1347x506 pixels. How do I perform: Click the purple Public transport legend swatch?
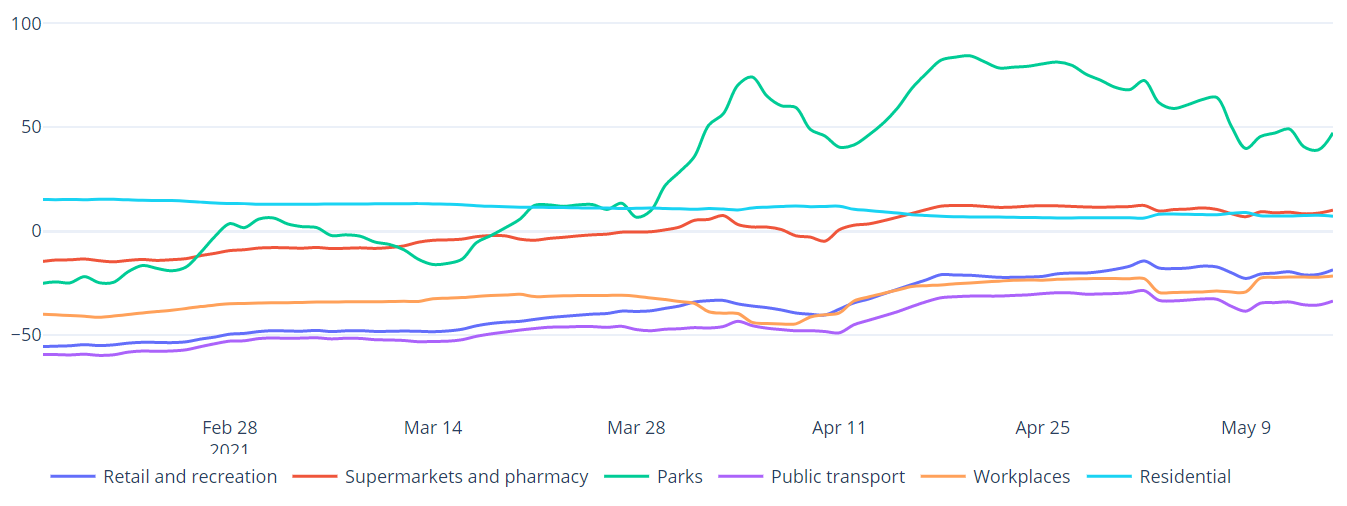pos(741,477)
